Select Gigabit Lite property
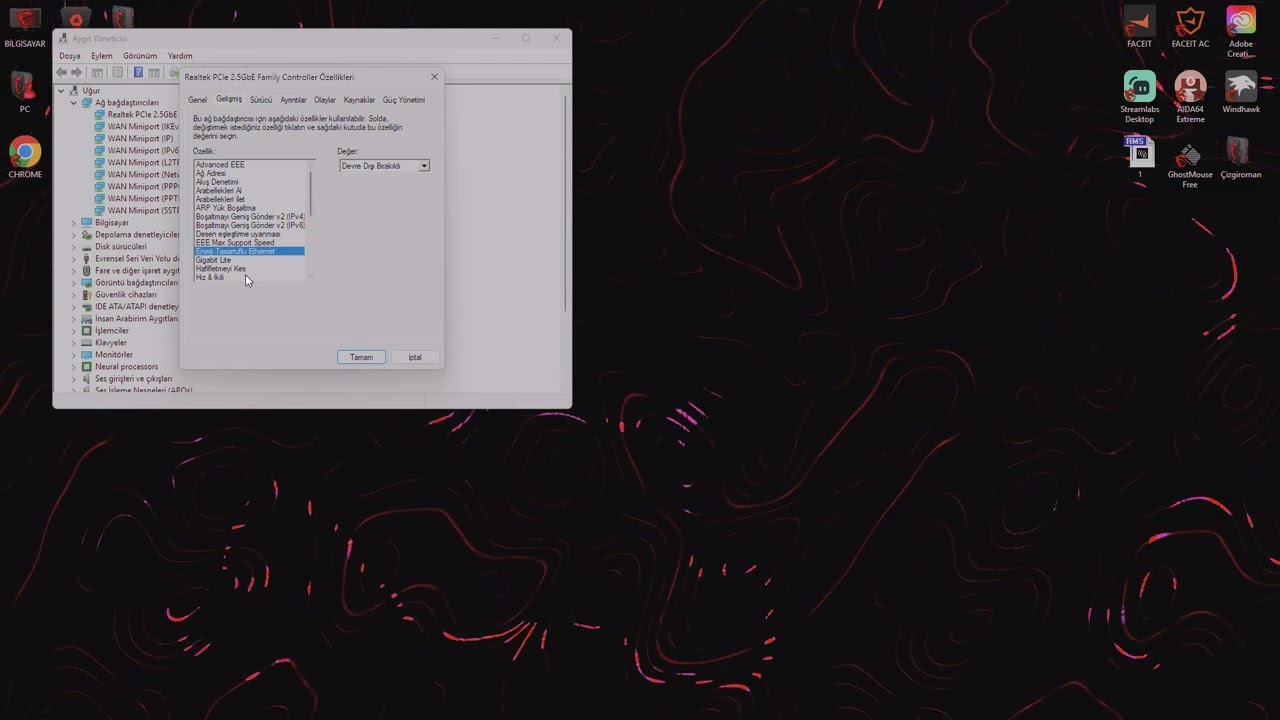Image resolution: width=1280 pixels, height=720 pixels. (x=213, y=260)
